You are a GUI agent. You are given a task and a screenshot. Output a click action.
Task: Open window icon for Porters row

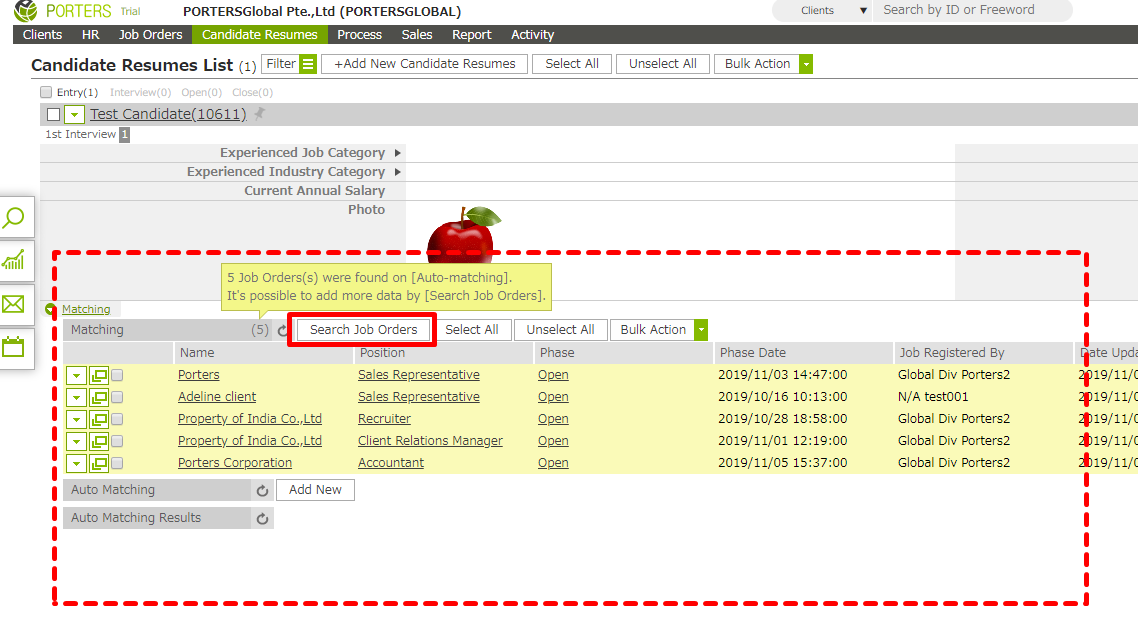coord(99,375)
